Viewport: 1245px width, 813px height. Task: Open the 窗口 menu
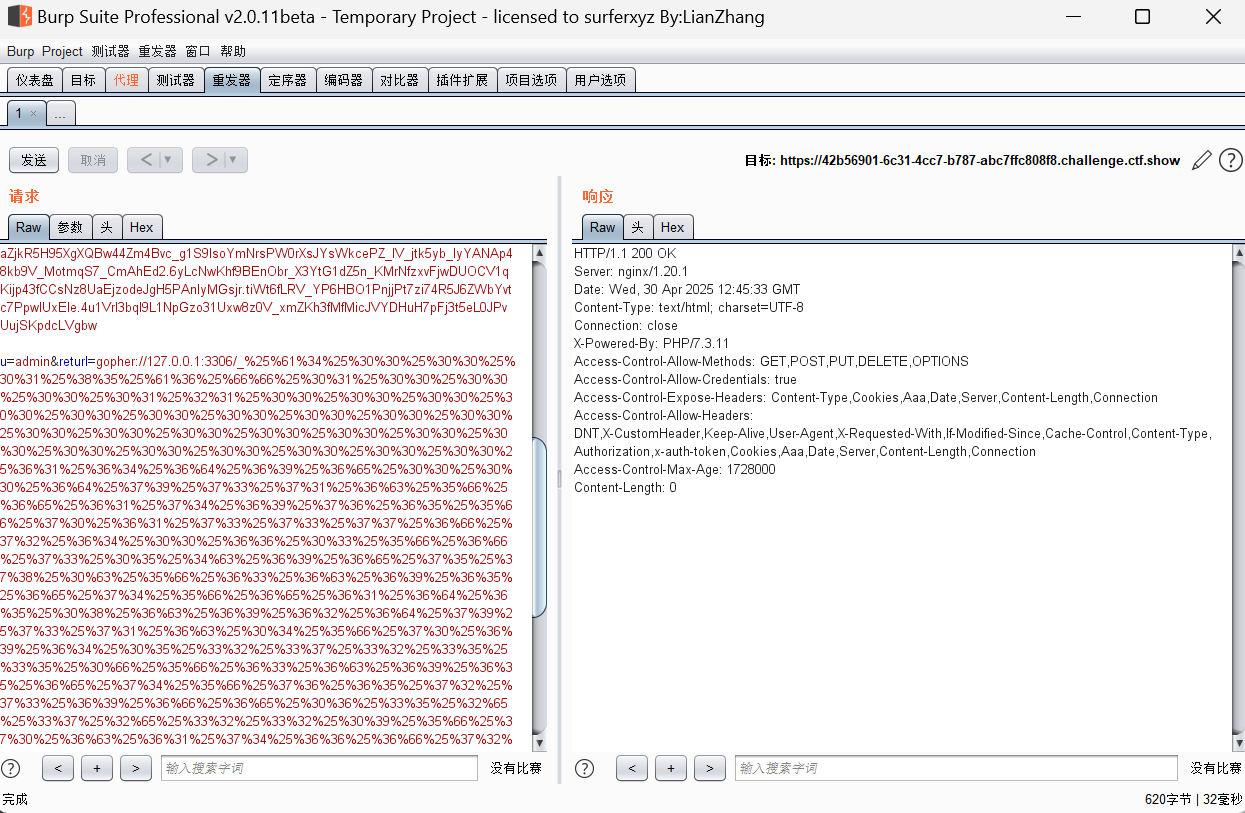198,51
